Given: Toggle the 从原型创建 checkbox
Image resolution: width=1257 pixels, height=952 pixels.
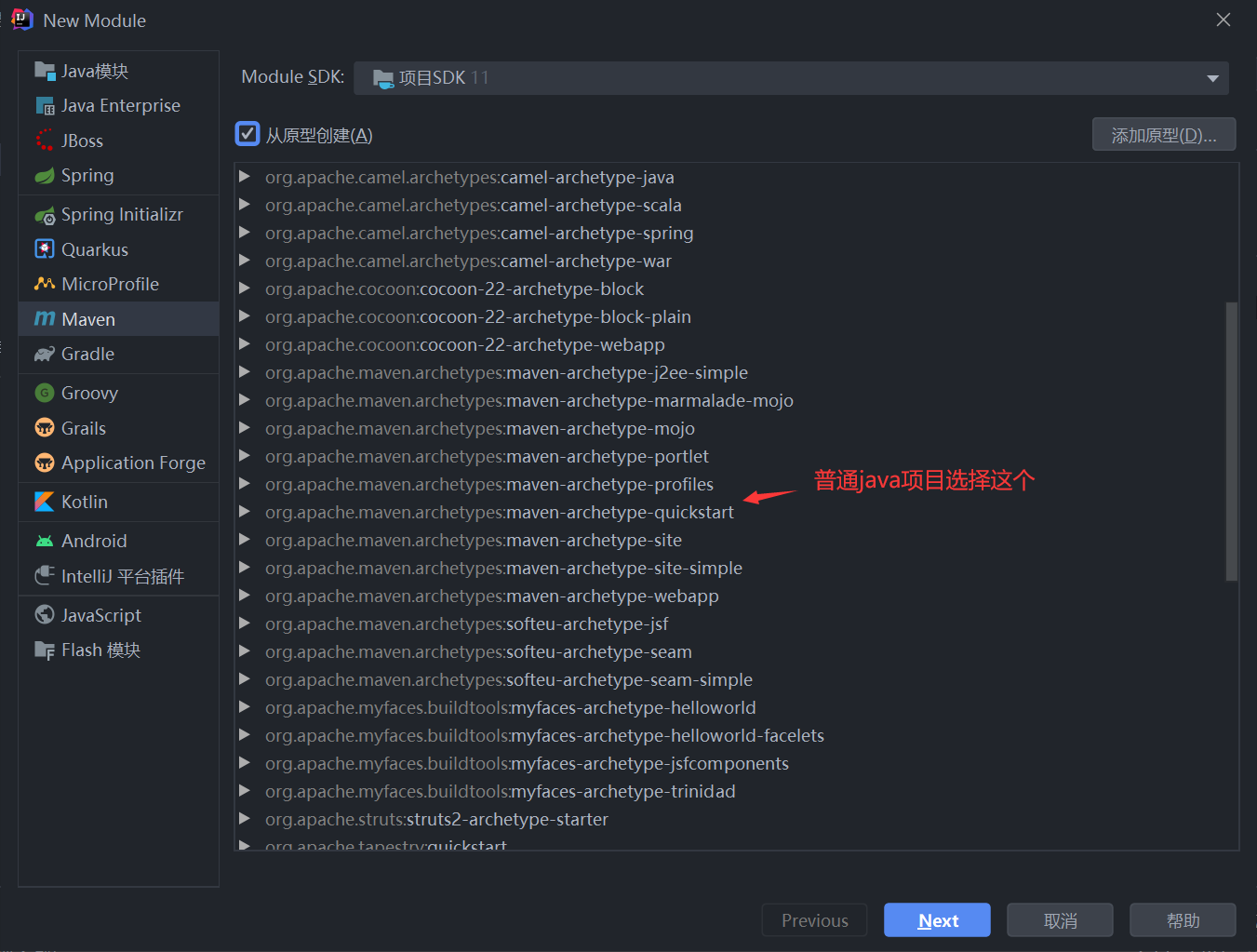Looking at the screenshot, I should click(x=247, y=134).
